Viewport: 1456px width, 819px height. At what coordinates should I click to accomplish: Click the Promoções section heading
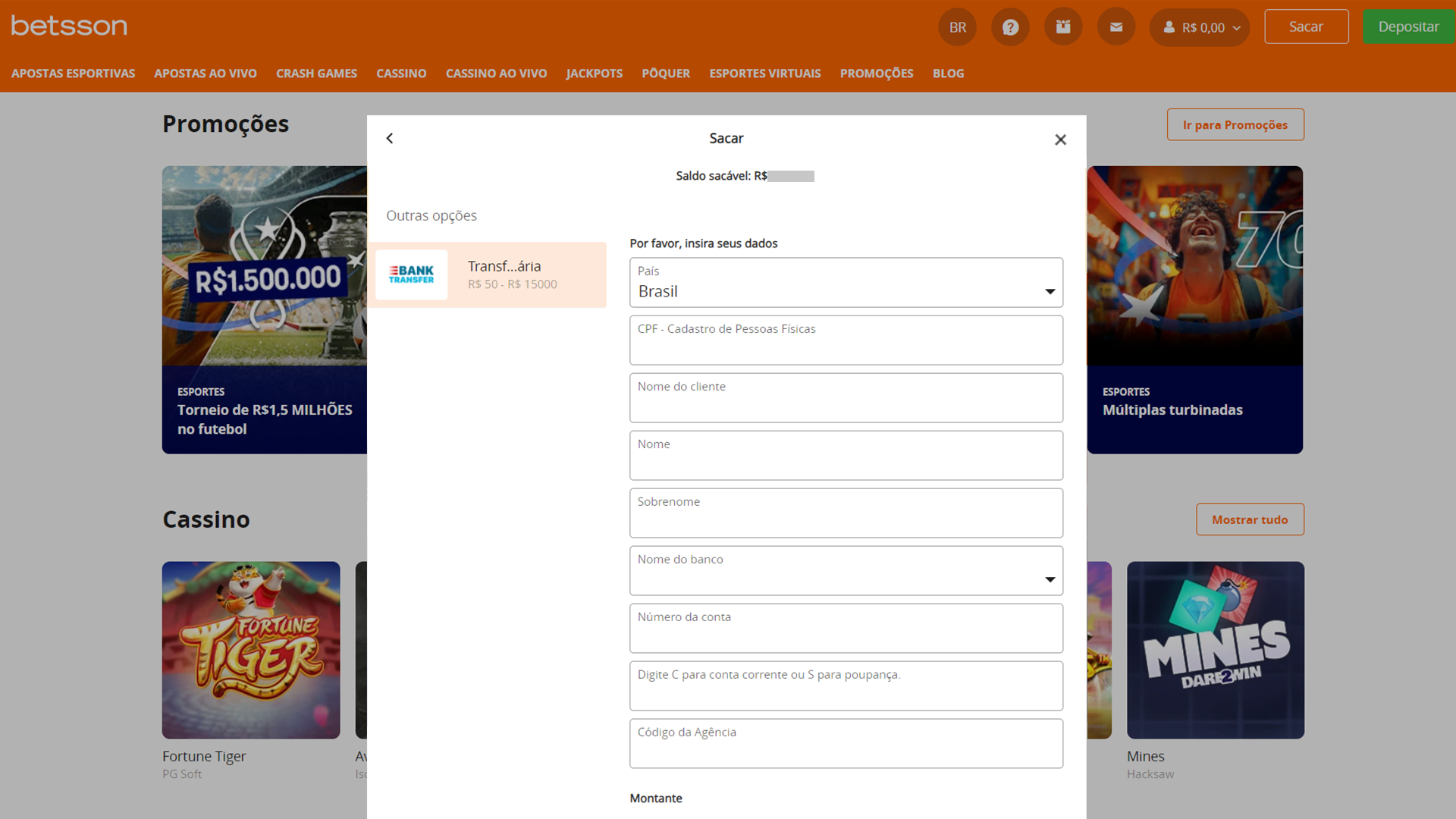click(x=225, y=124)
